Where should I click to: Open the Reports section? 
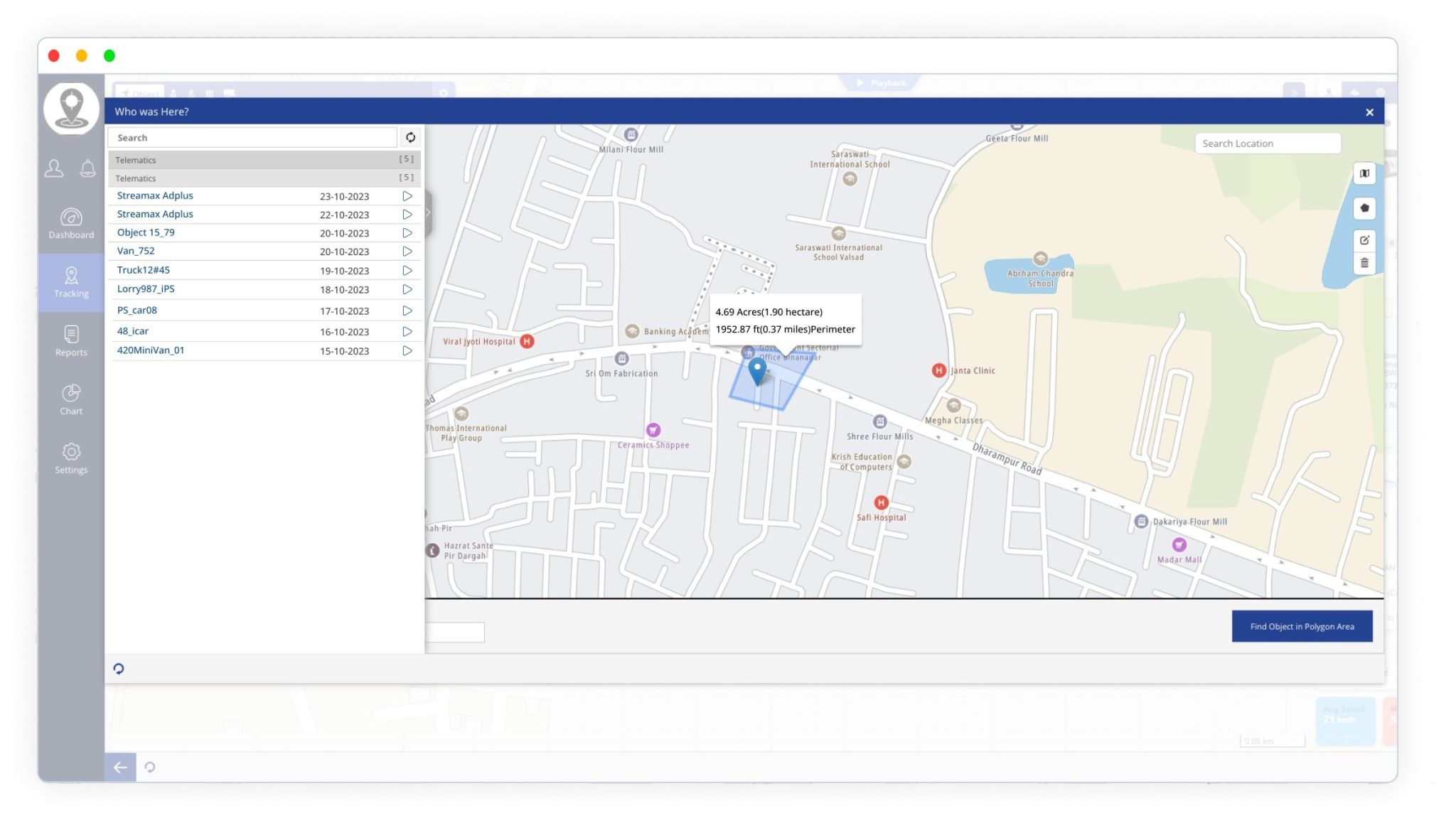pyautogui.click(x=71, y=341)
